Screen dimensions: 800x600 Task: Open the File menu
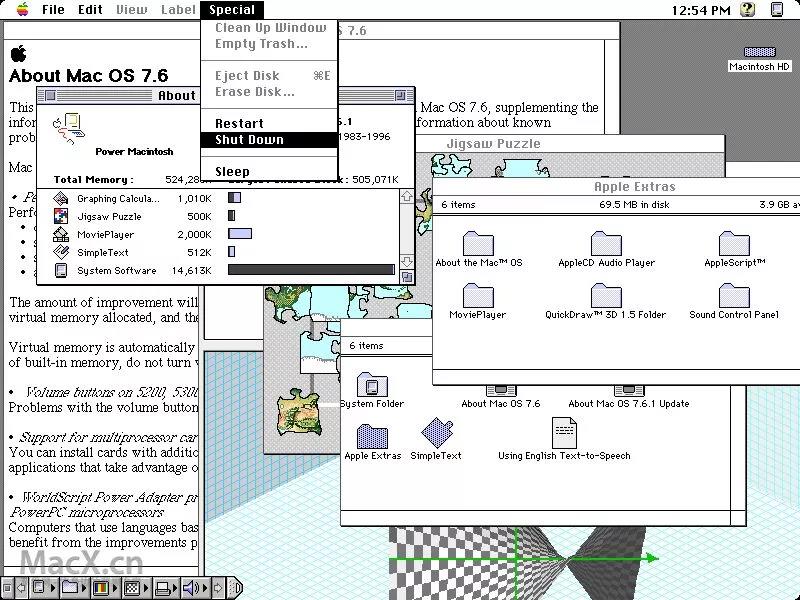pyautogui.click(x=53, y=10)
